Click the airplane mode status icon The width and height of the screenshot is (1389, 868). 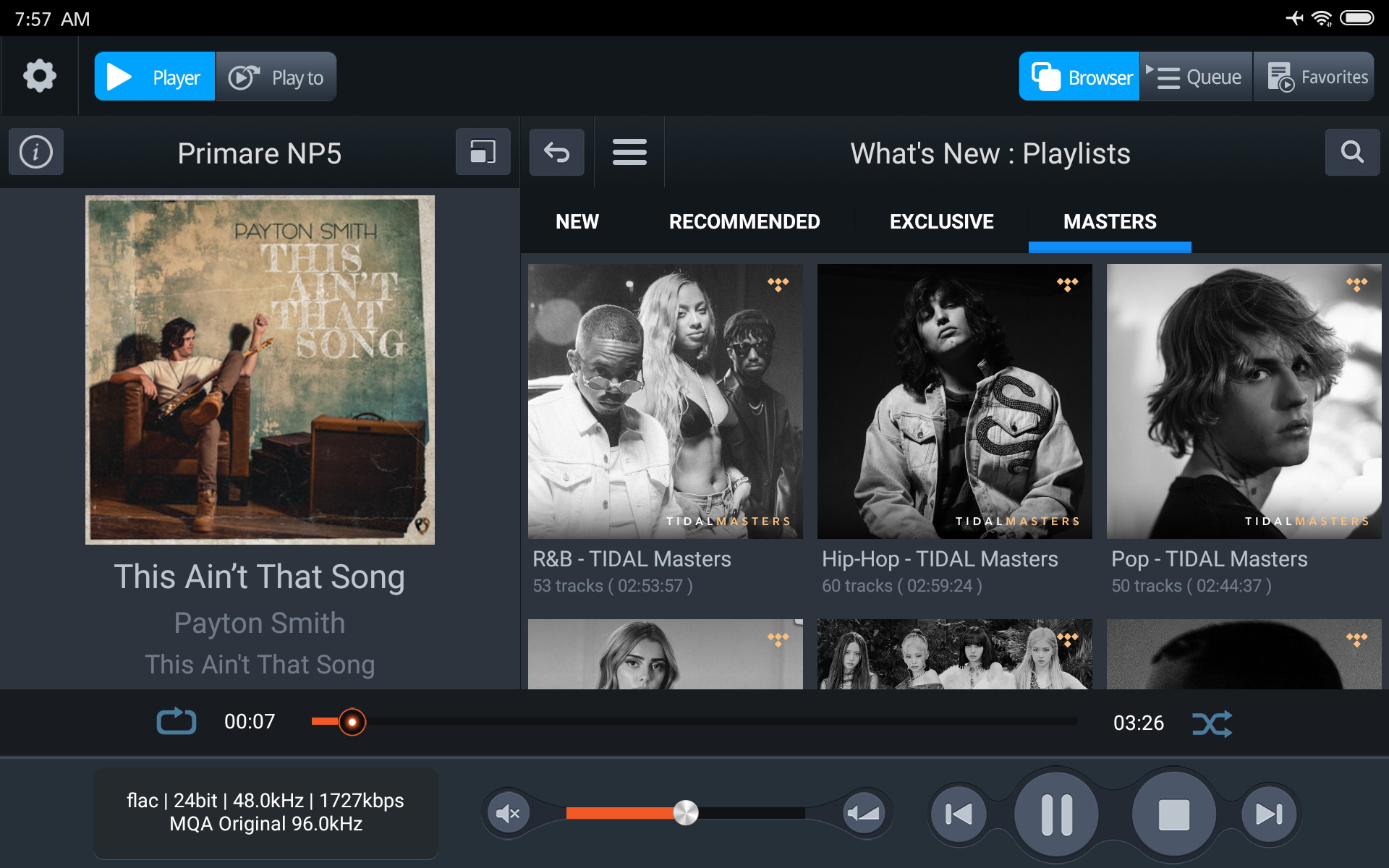(x=1295, y=18)
